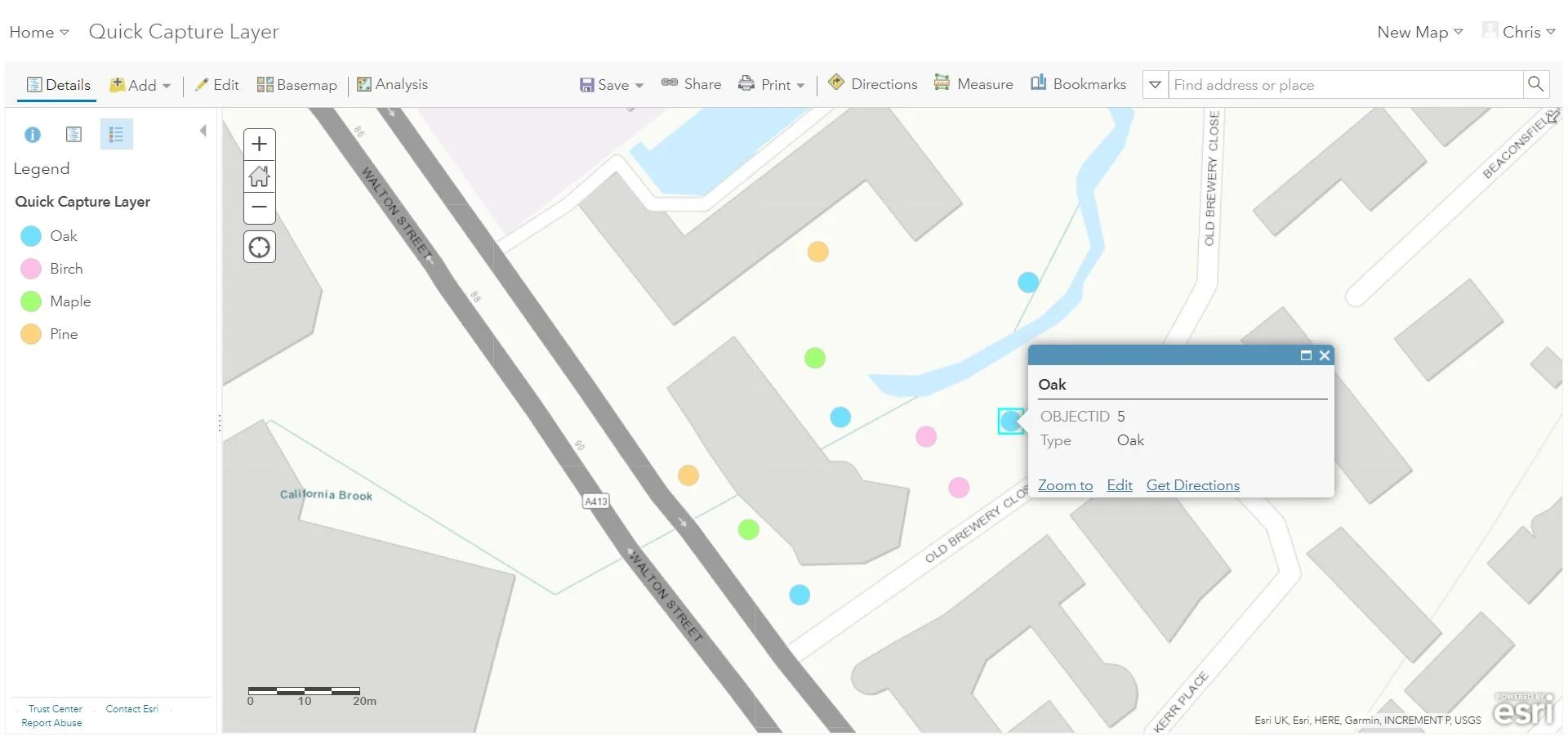The width and height of the screenshot is (1568, 736).
Task: Open the Measure tool
Action: click(973, 84)
